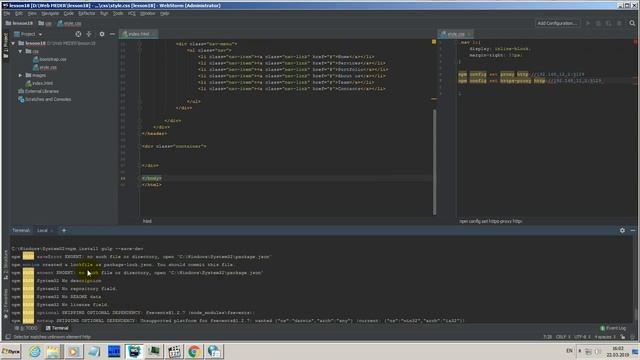Viewport: 640px width, 360px height.
Task: Collapse the lesson18 root folder
Action: point(13,43)
